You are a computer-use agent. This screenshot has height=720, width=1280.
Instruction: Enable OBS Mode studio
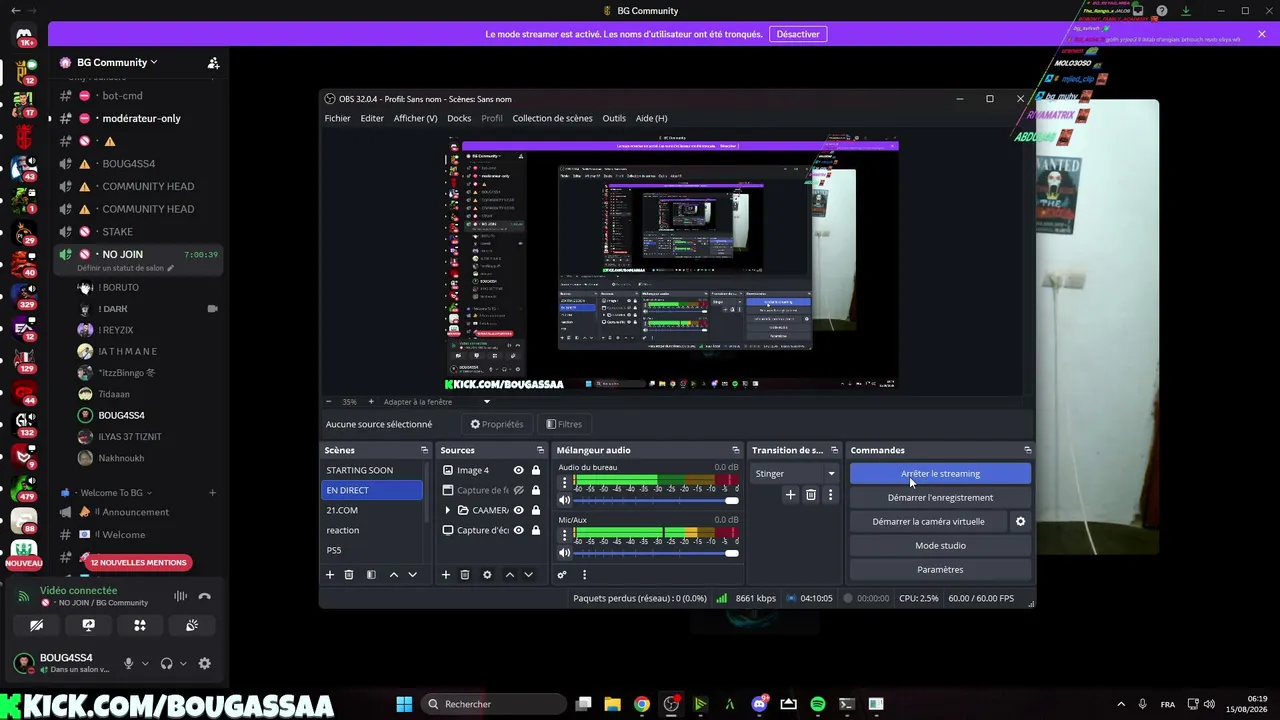940,545
